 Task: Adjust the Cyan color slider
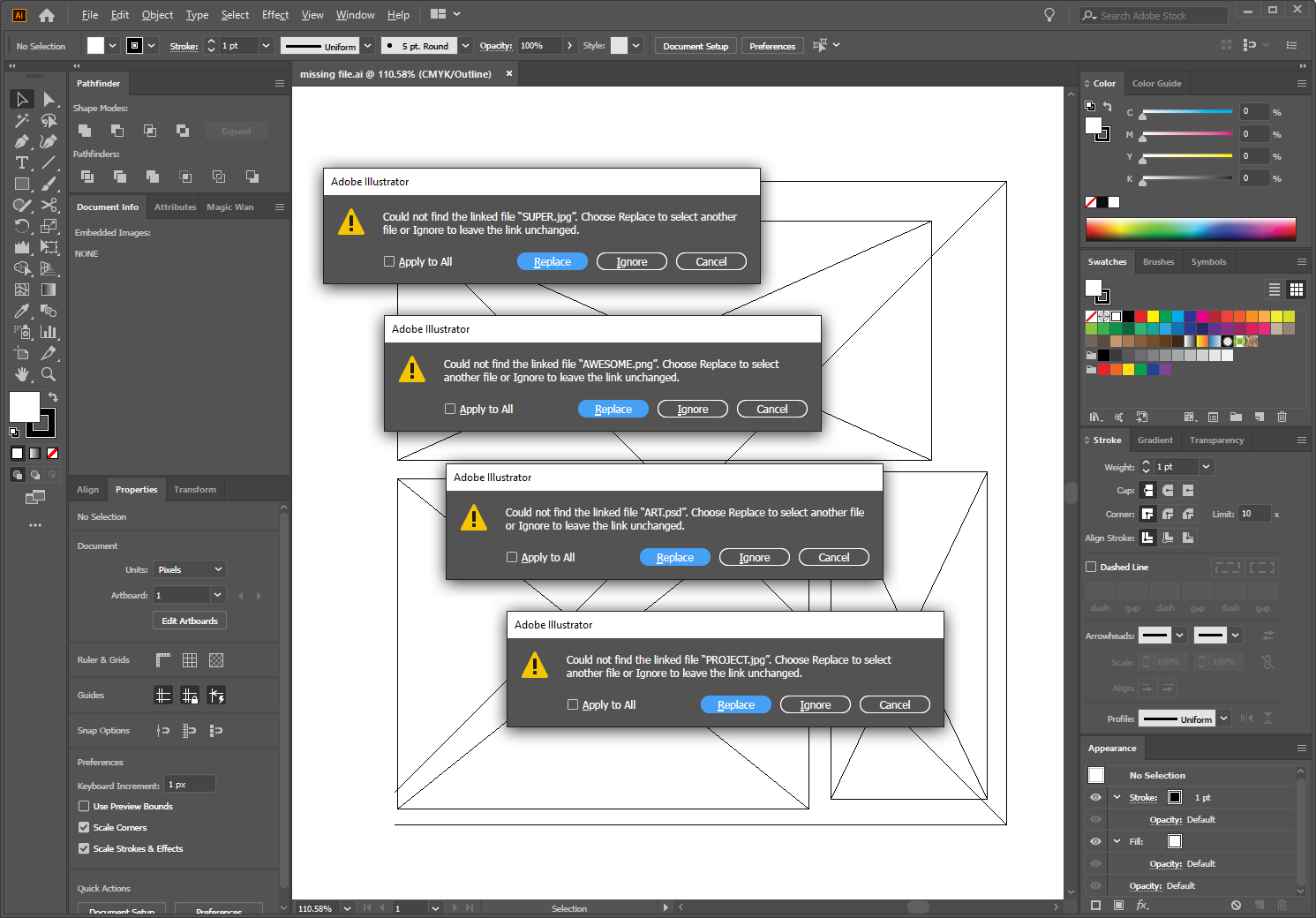(1187, 112)
